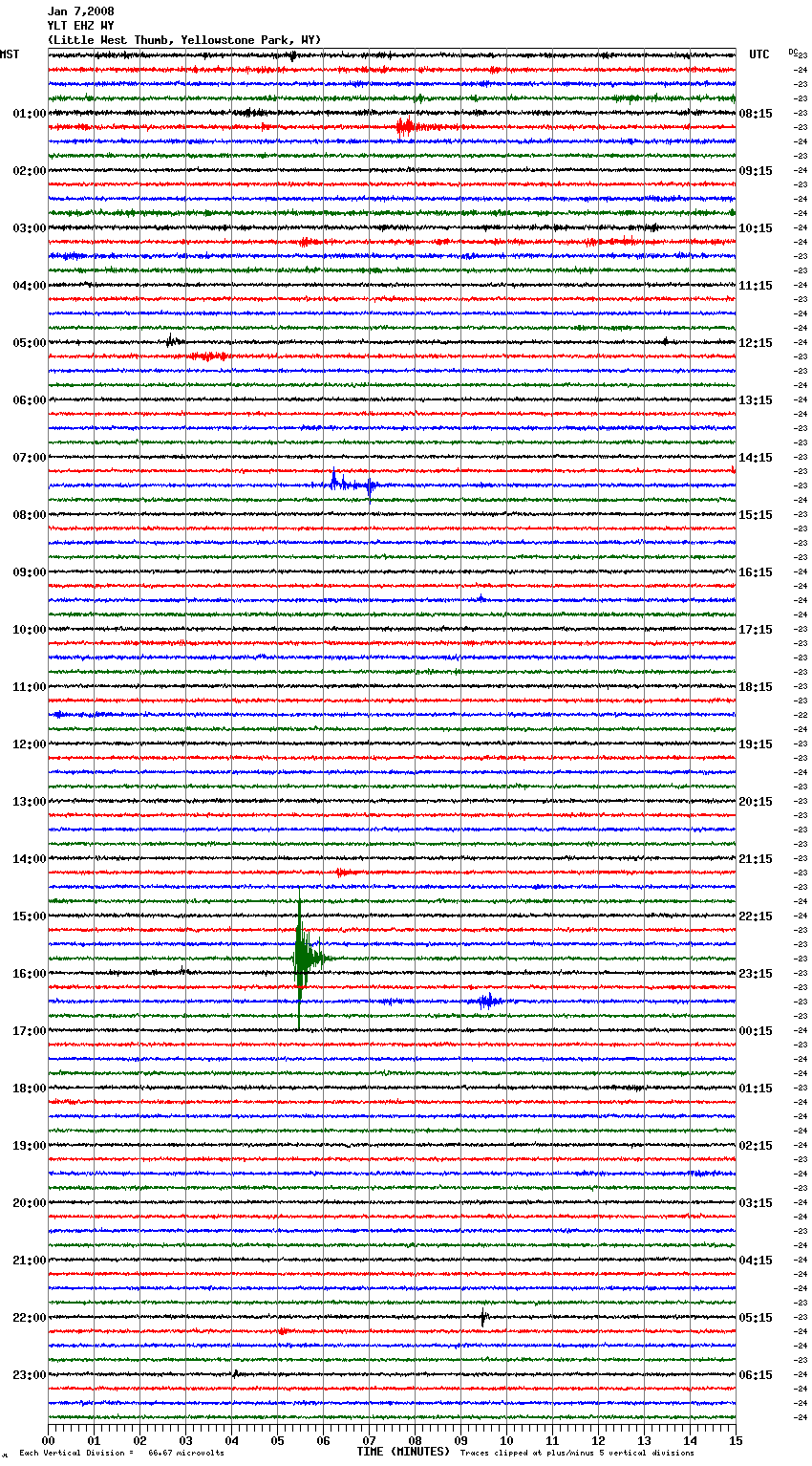Click the 02:15 UTC time label
This screenshot has height=1466, width=812.
[756, 1146]
